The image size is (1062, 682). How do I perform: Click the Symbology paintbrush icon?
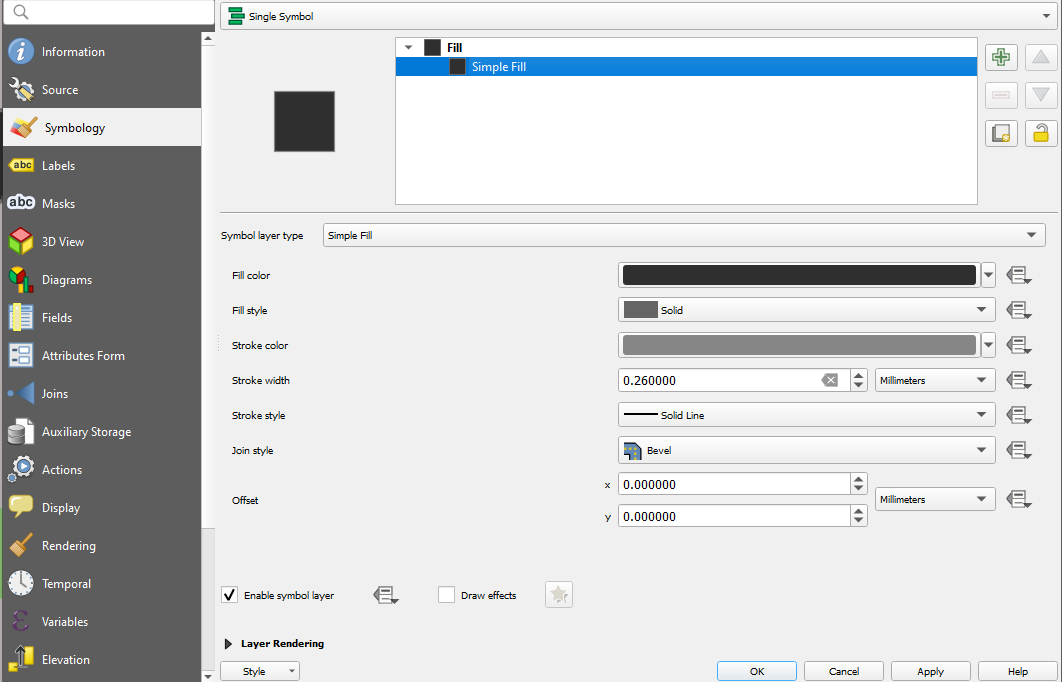[24, 127]
